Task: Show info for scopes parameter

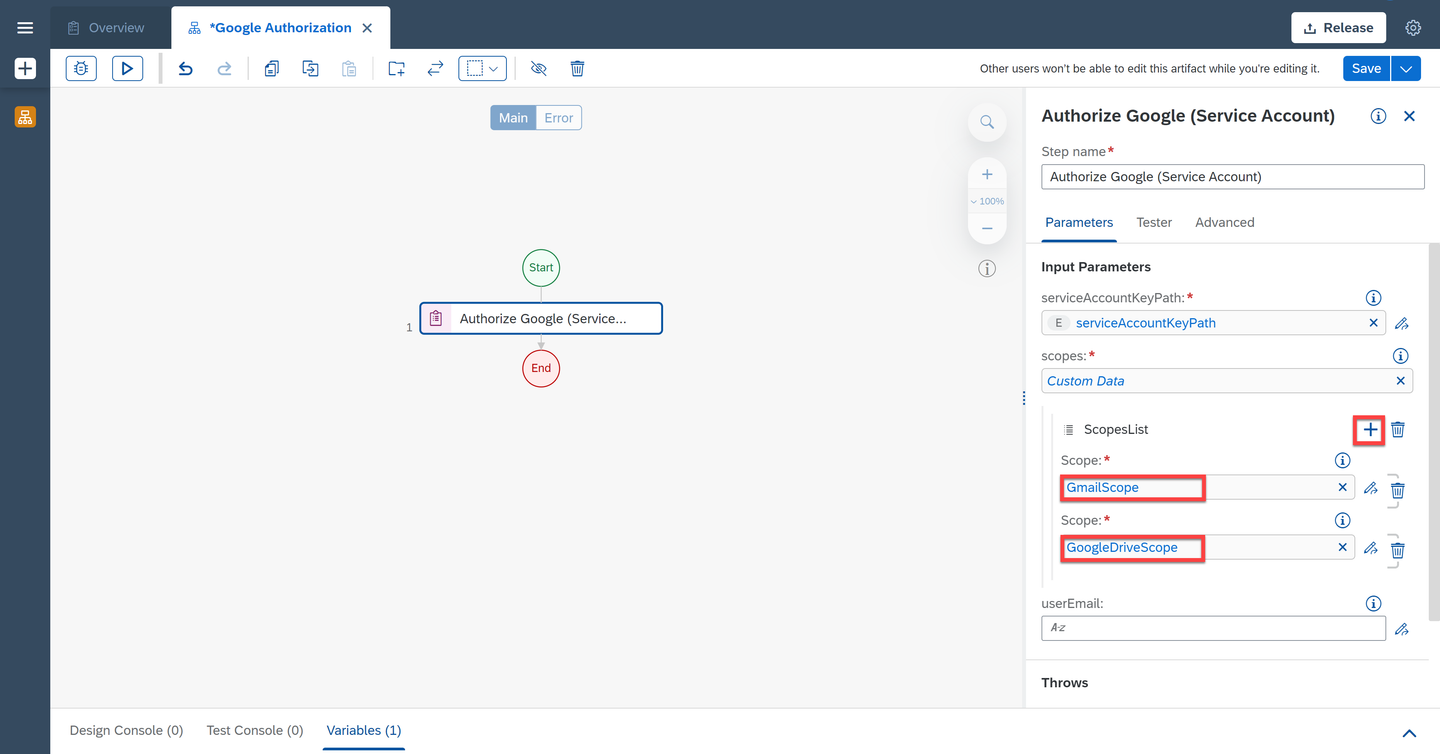Action: (x=1401, y=356)
